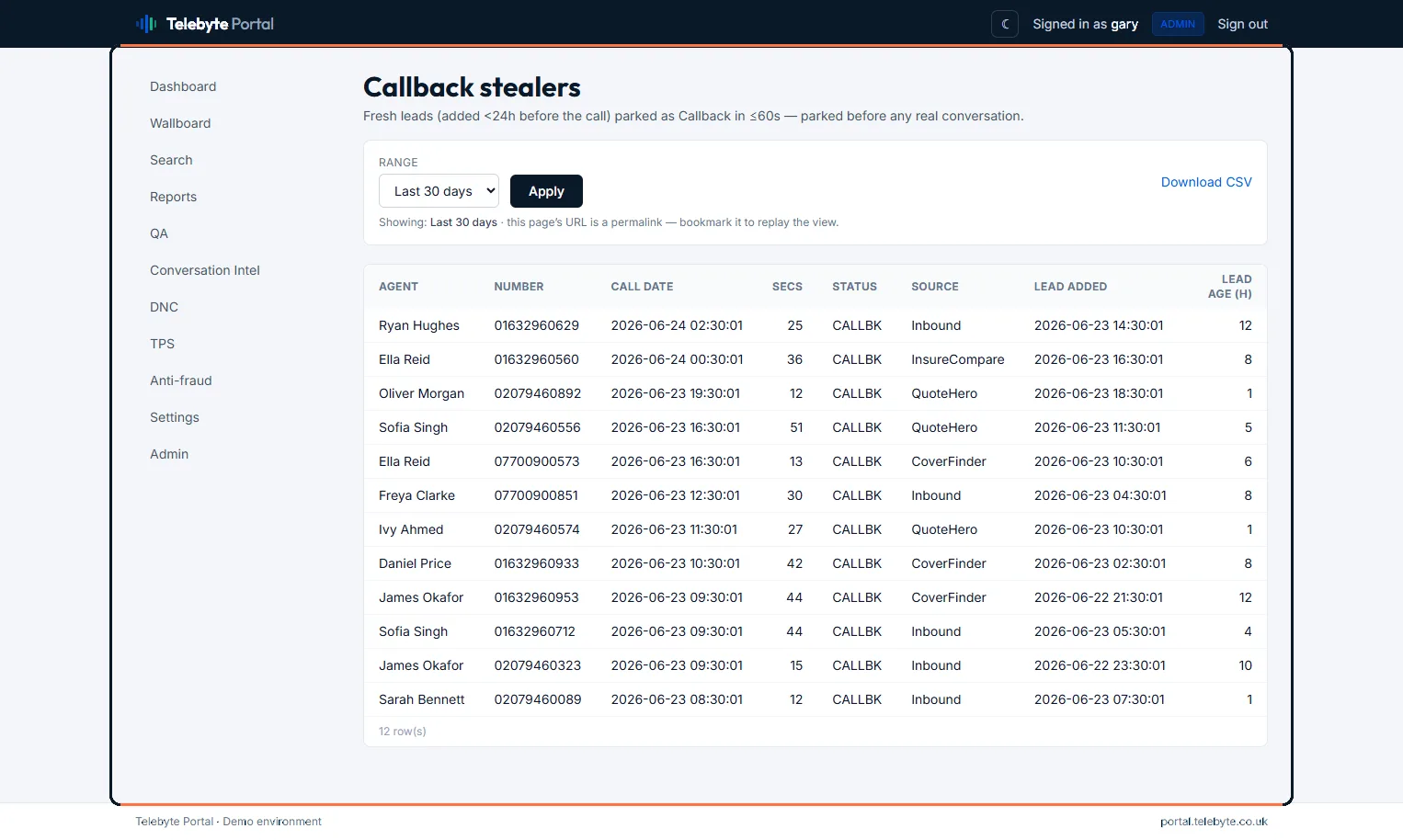The image size is (1403, 840).
Task: Click the InsureCompare source cell
Action: point(958,359)
